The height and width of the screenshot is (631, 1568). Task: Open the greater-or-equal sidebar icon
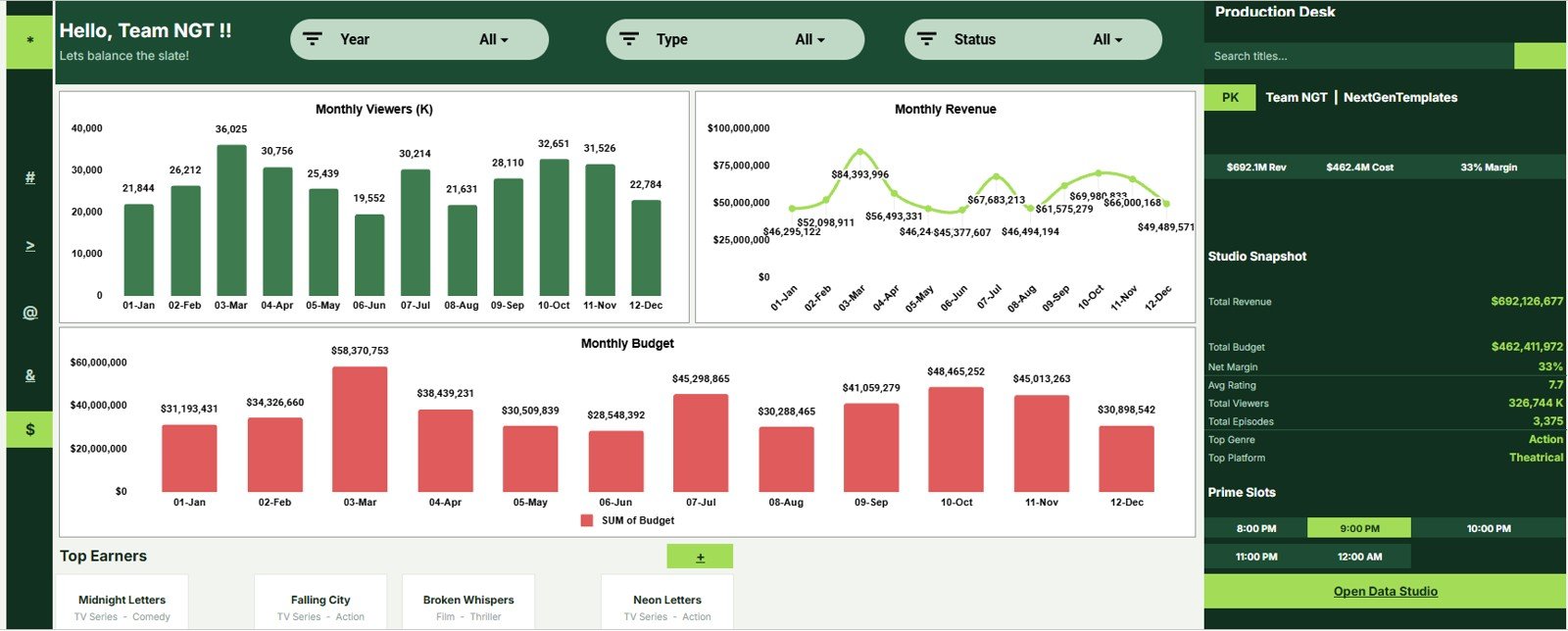click(30, 246)
